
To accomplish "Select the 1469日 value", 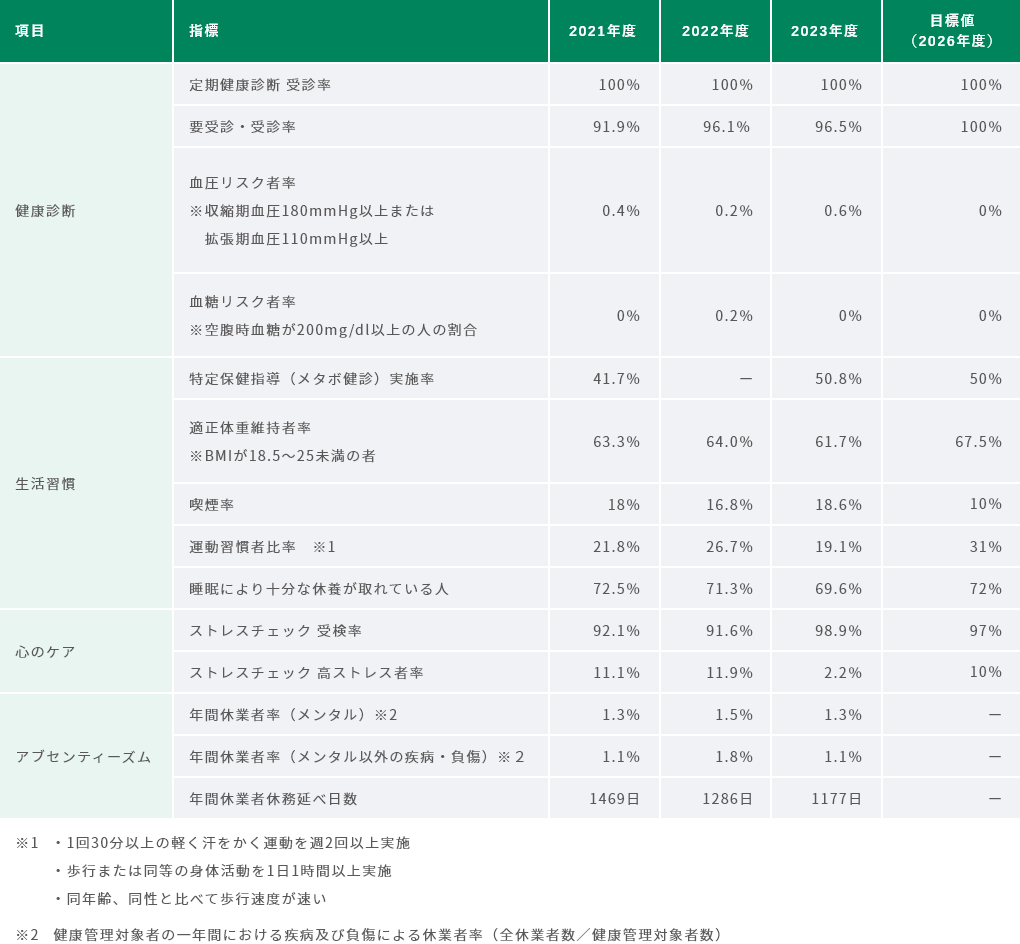I will (614, 799).
